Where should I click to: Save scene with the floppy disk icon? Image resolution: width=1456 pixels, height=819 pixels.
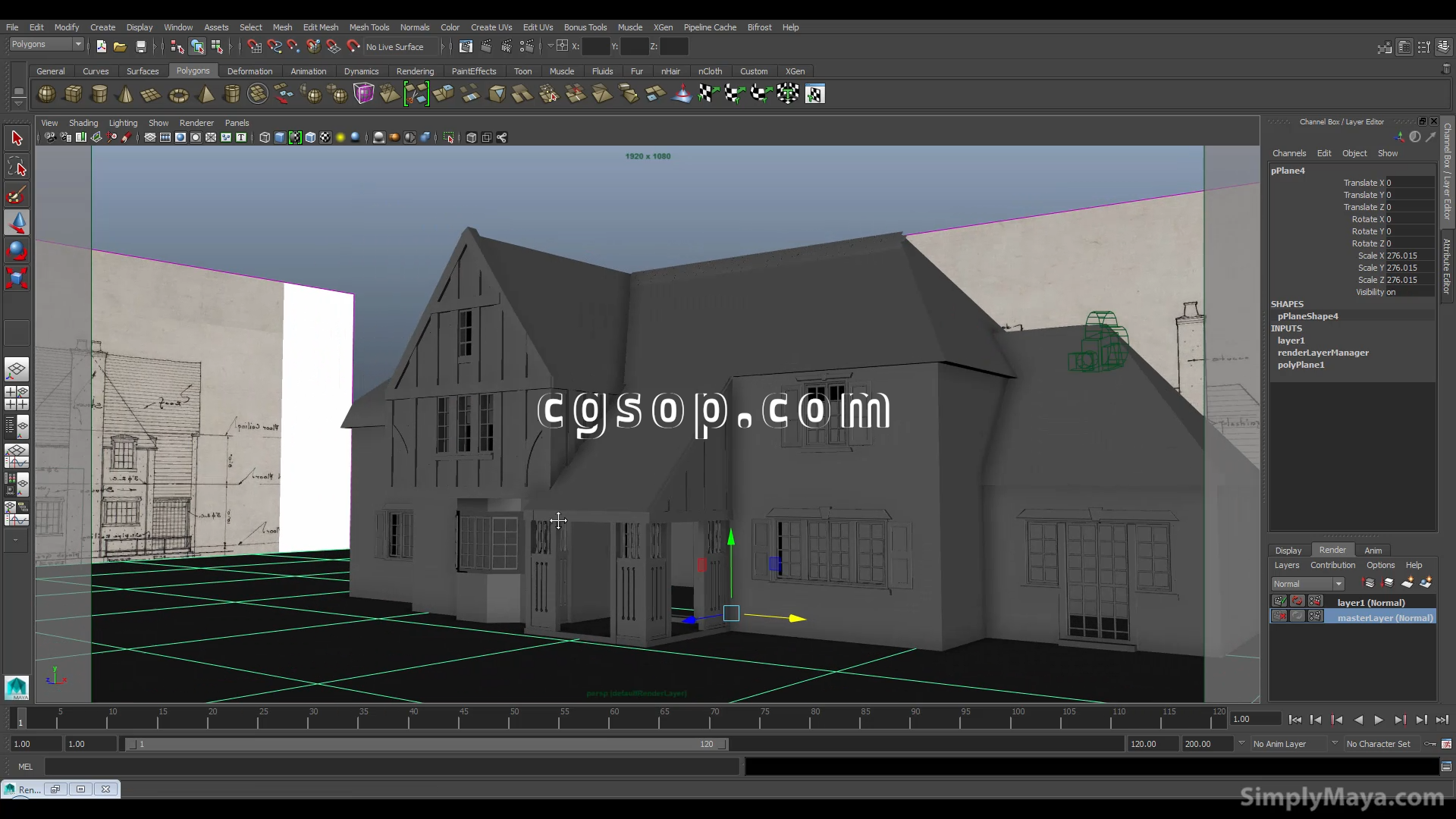[141, 47]
